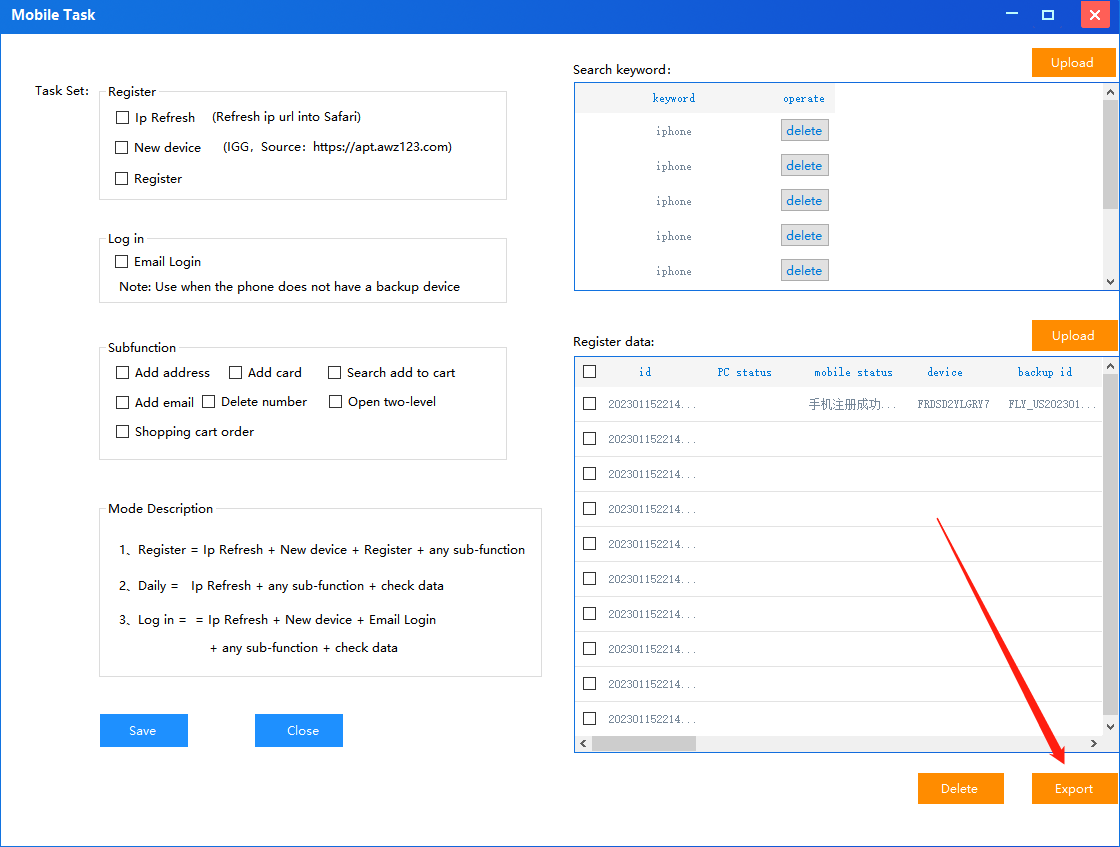The height and width of the screenshot is (847, 1120).
Task: Tick the Shopping cart order checkbox
Action: point(122,431)
